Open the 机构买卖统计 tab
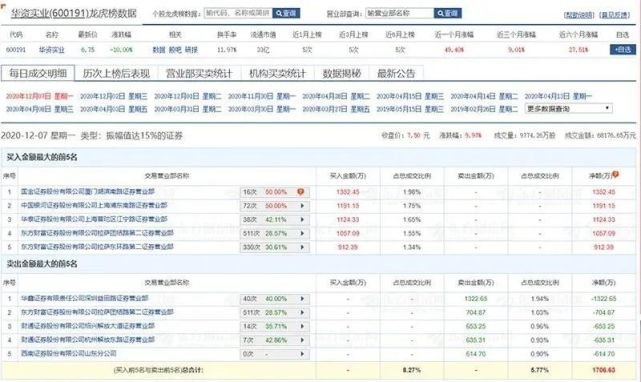Viewport: 641px width, 382px height. pyautogui.click(x=278, y=73)
